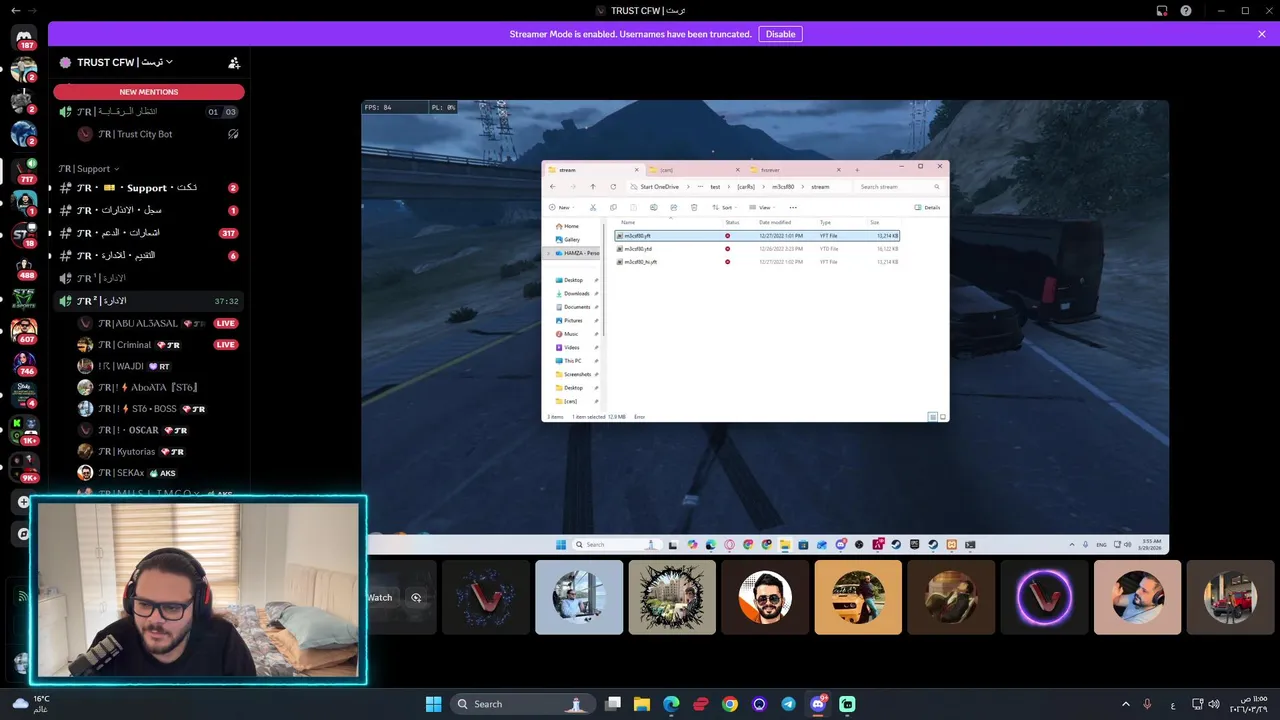The width and height of the screenshot is (1280, 720).
Task: Open the View dropdown in streamed File Explorer
Action: (764, 207)
